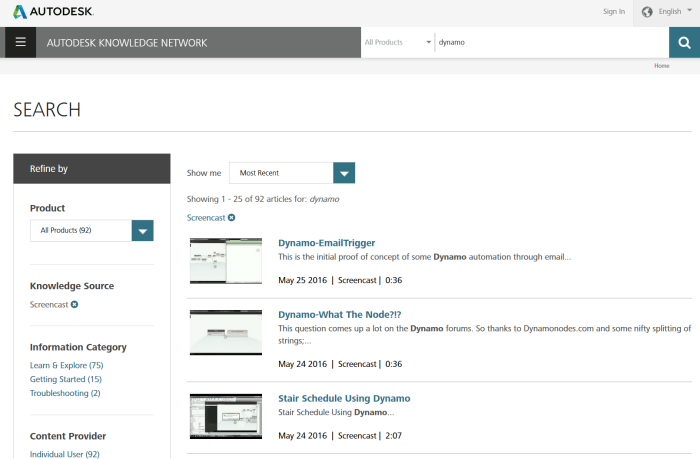Filter by Getting Started (15)
The width and height of the screenshot is (700, 459).
click(66, 379)
